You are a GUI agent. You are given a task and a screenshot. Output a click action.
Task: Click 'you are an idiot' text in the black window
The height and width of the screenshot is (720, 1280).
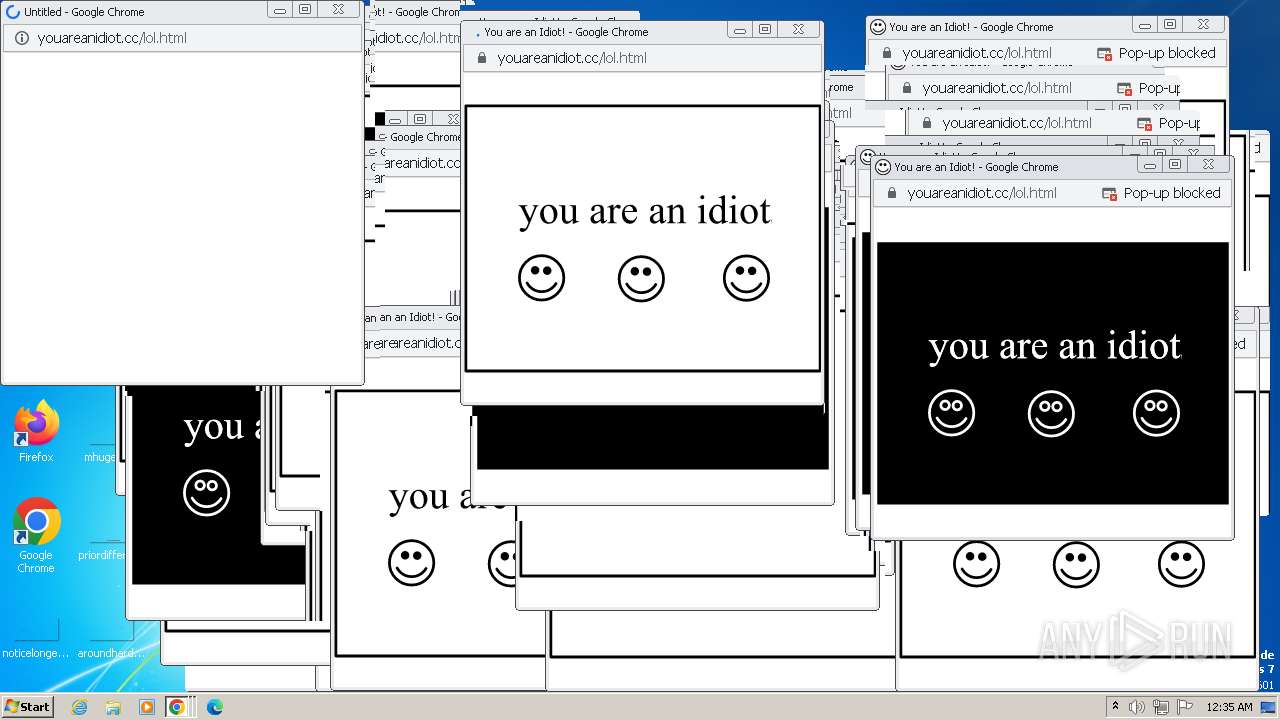point(1055,346)
